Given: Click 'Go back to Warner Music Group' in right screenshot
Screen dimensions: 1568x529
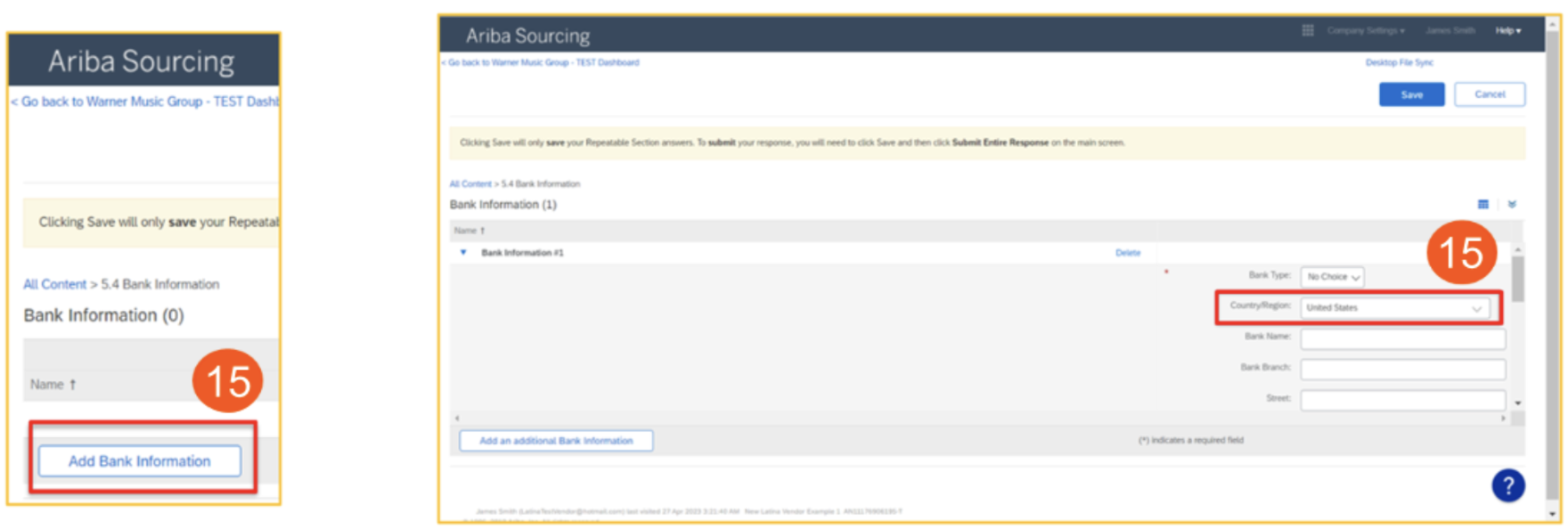Looking at the screenshot, I should click(x=542, y=62).
